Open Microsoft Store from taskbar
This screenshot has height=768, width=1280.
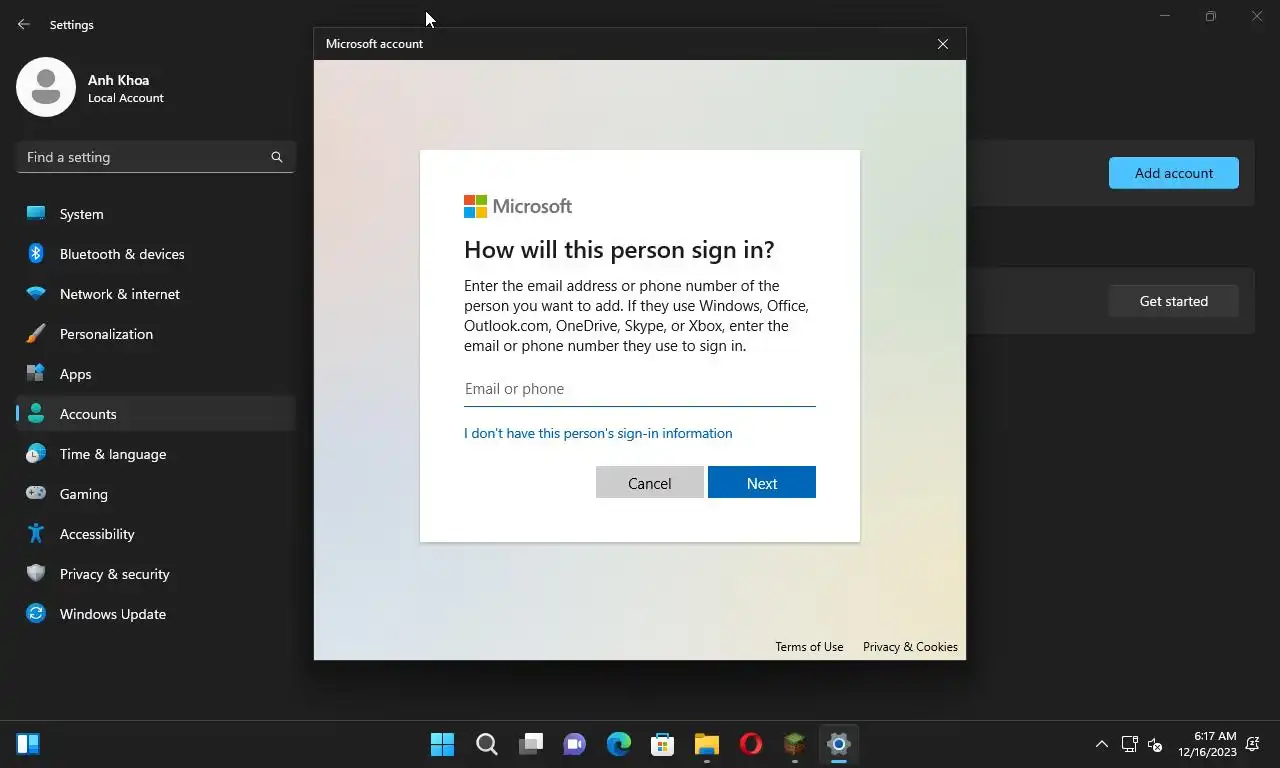pos(663,744)
